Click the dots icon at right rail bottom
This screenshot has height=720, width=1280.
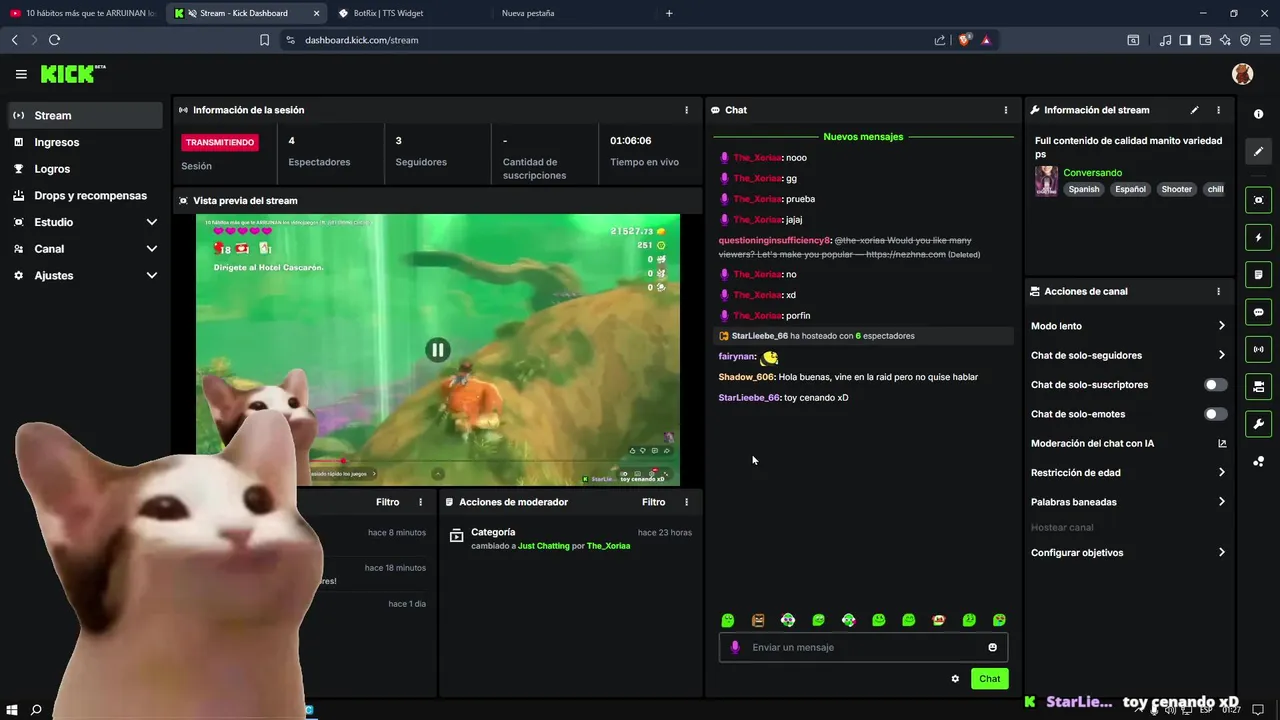[1258, 461]
